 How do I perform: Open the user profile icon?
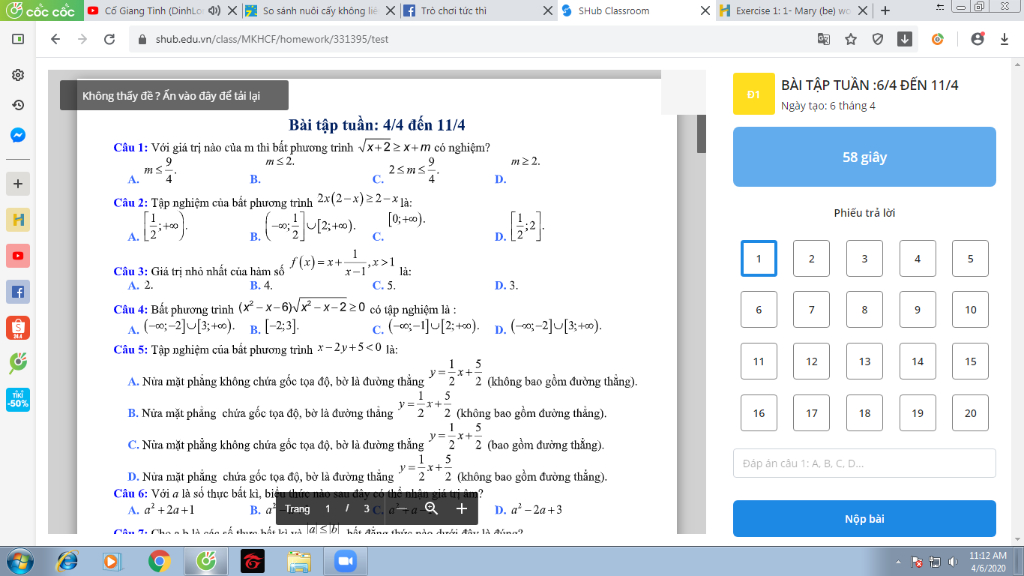tap(977, 39)
